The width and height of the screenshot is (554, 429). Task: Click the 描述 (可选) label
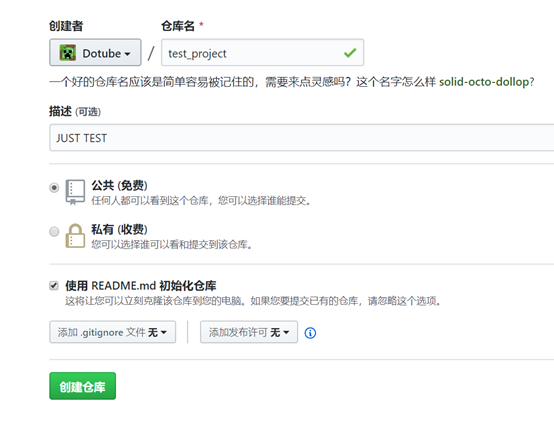75,112
